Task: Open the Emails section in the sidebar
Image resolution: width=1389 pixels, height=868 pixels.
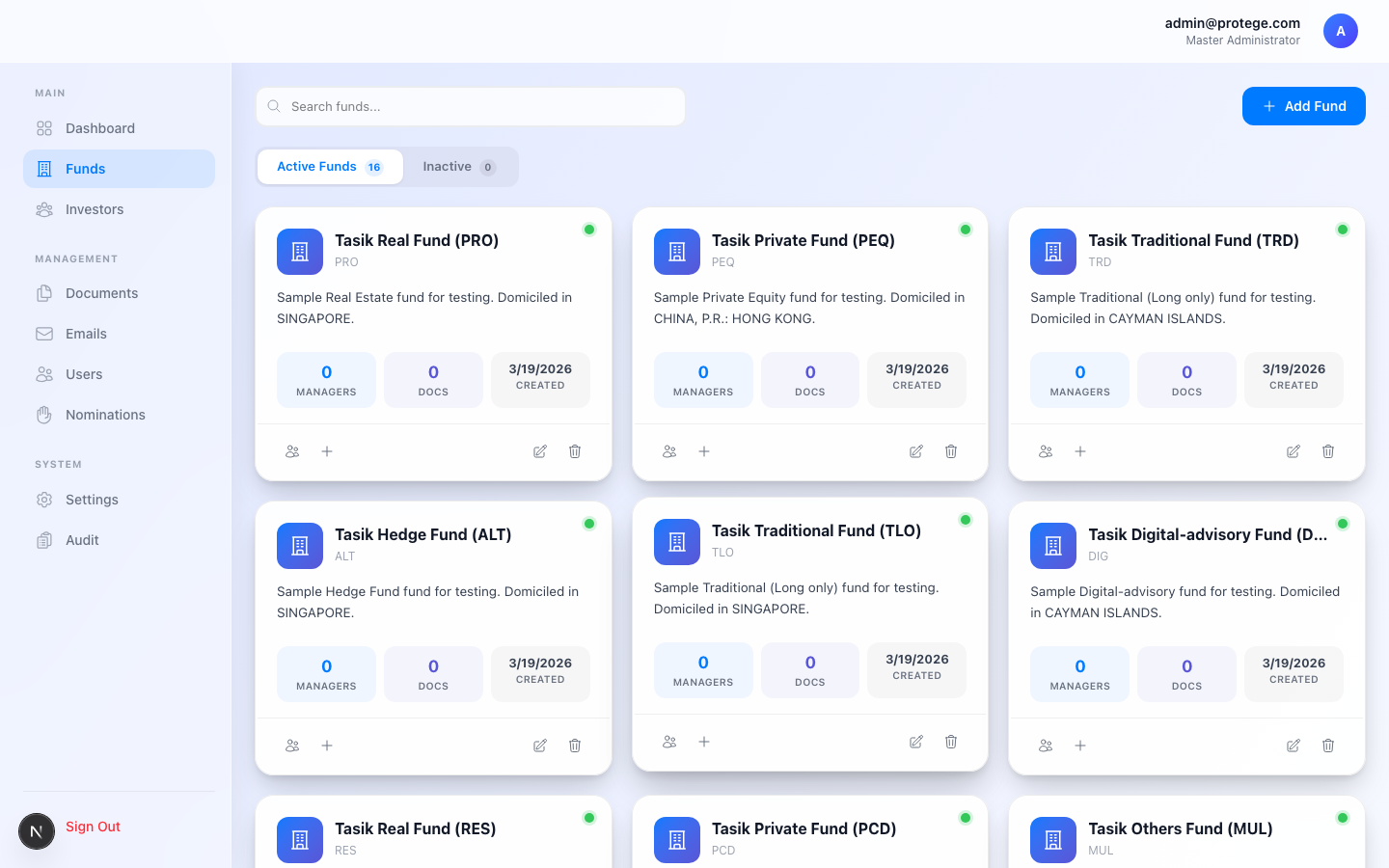Action: point(86,334)
